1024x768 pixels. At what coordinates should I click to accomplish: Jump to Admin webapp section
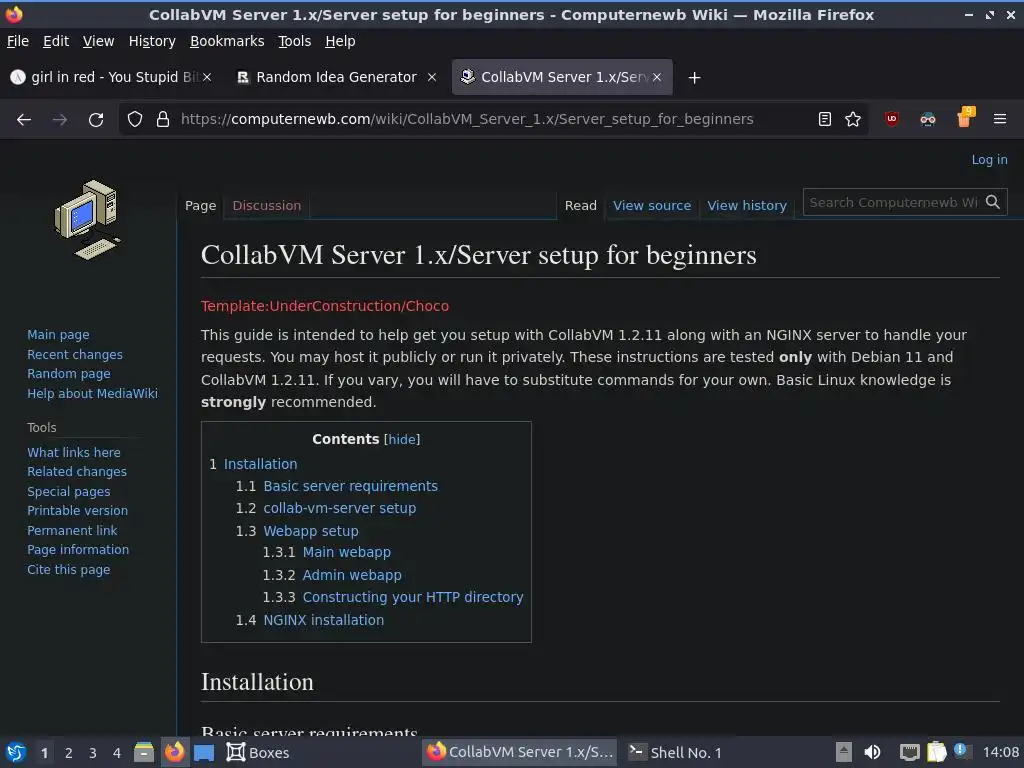pos(352,575)
